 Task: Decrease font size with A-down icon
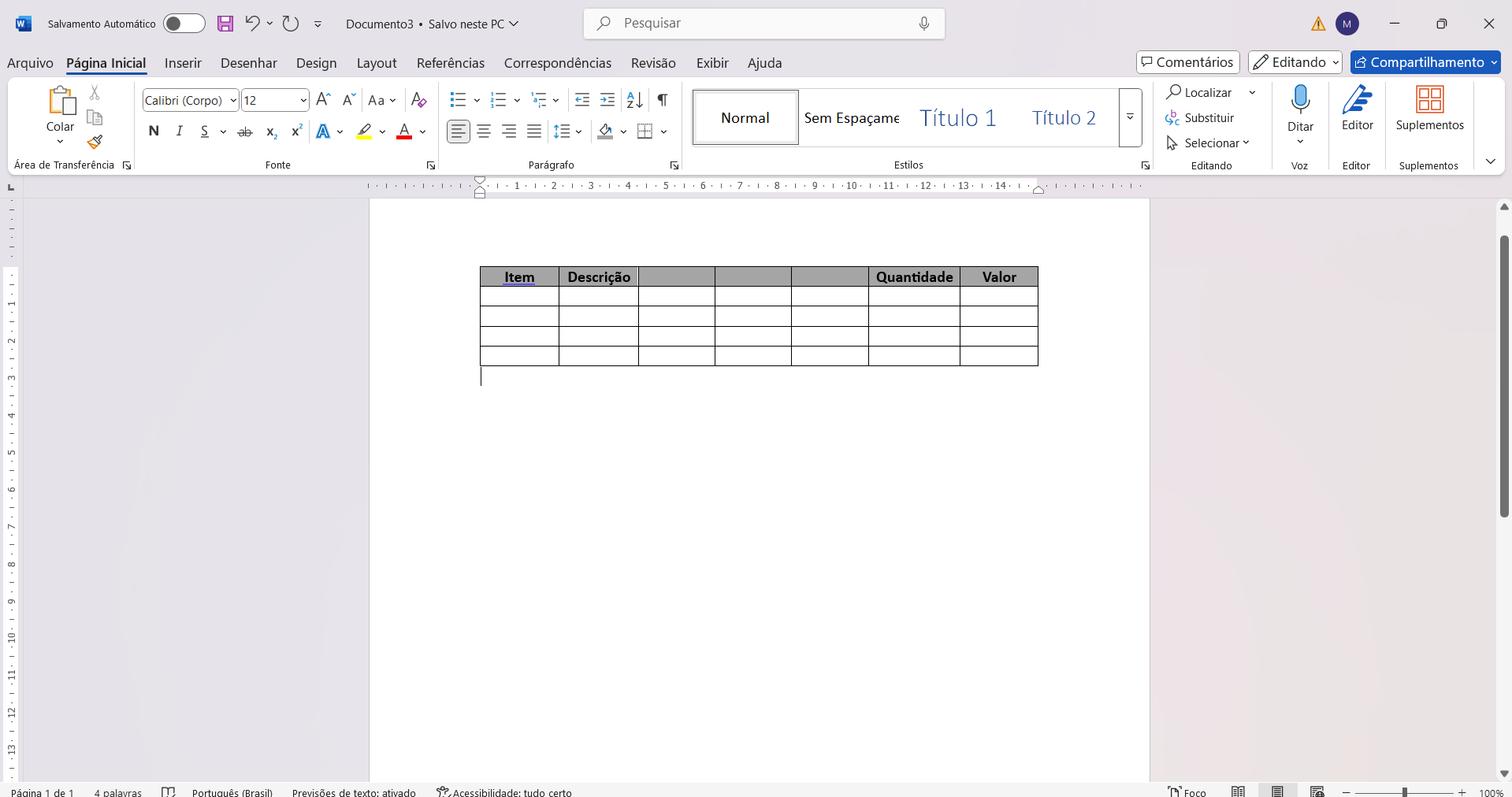tap(349, 100)
